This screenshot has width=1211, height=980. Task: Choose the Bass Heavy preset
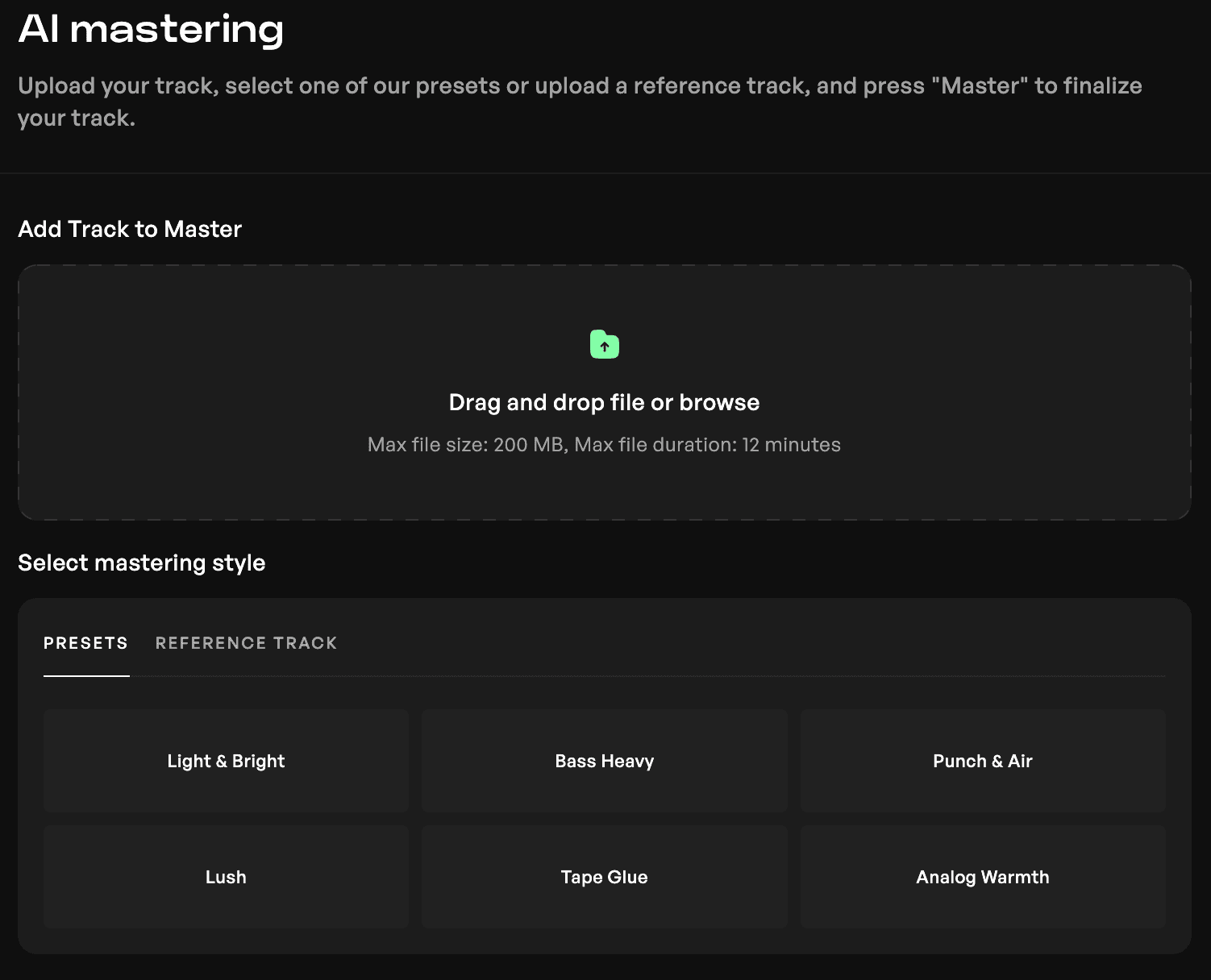605,761
